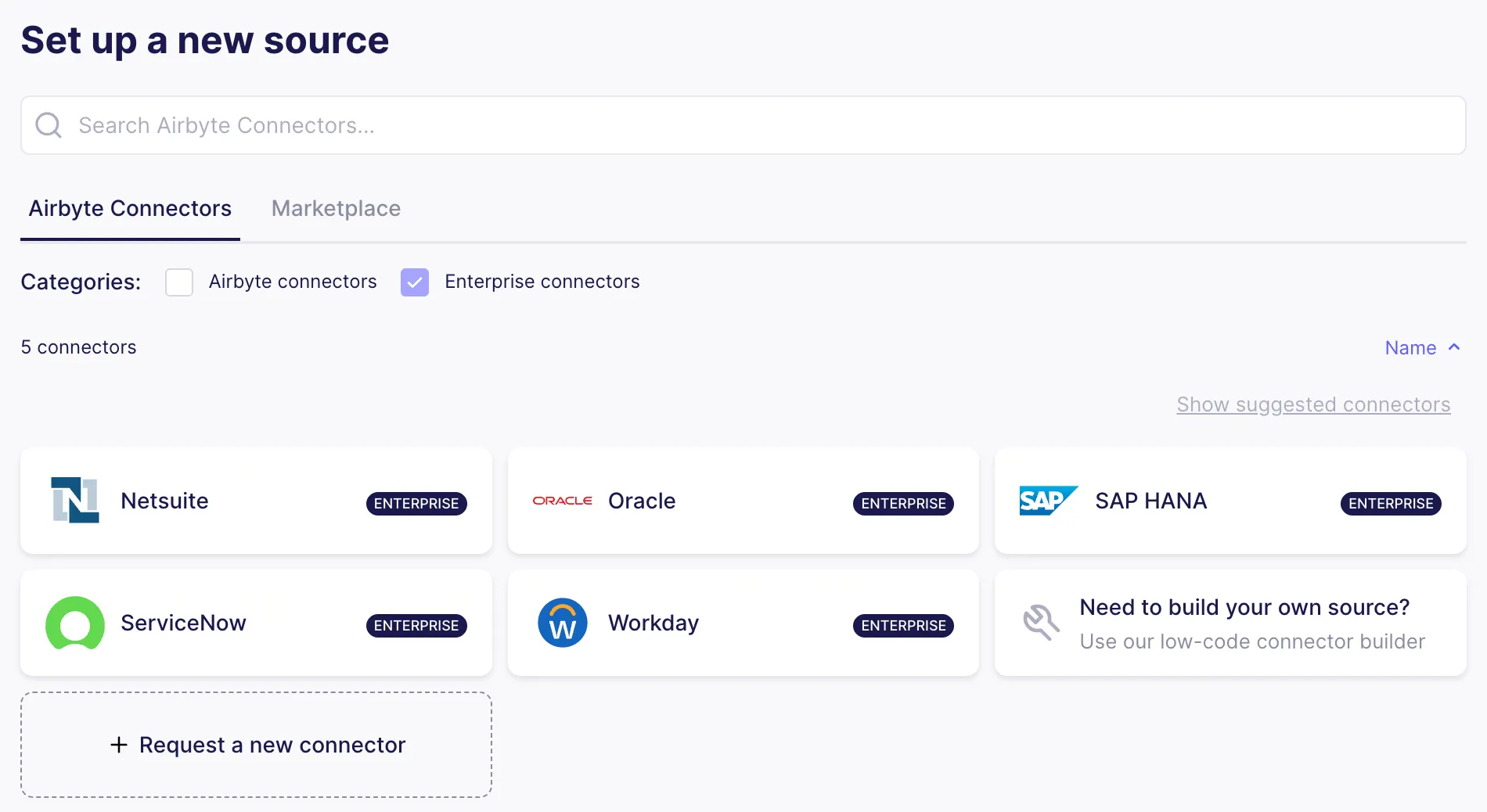This screenshot has width=1487, height=812.
Task: Focus the Search Airbyte Connectors field
Action: click(743, 125)
